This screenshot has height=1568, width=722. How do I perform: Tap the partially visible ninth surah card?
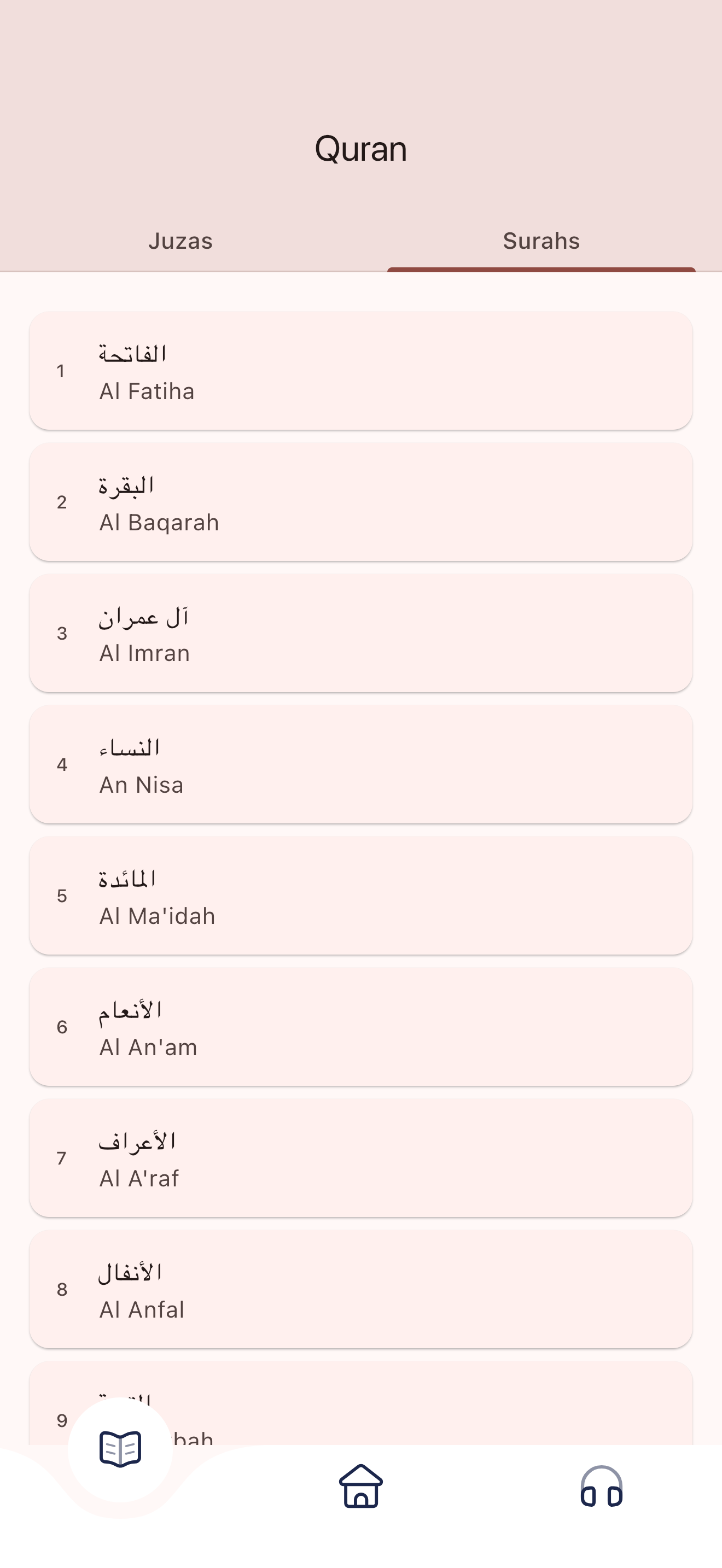point(426,1406)
